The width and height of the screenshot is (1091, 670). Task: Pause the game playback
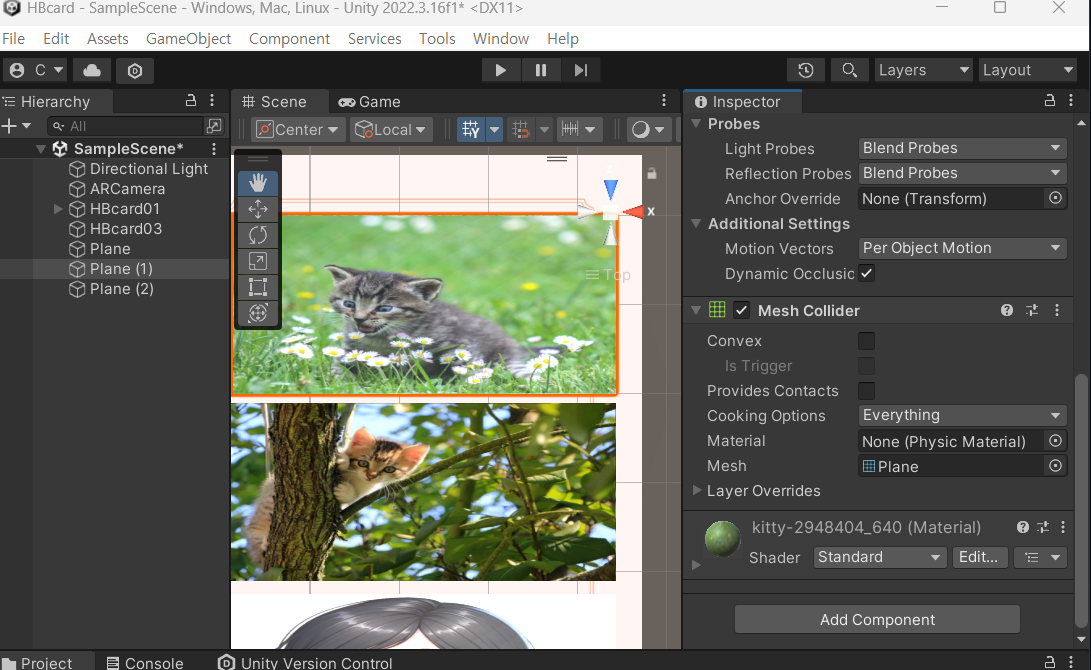[541, 70]
